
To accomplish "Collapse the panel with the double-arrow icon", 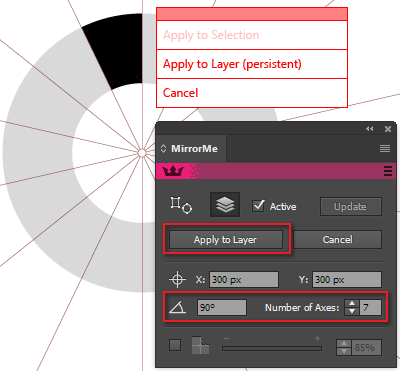I will (x=370, y=129).
